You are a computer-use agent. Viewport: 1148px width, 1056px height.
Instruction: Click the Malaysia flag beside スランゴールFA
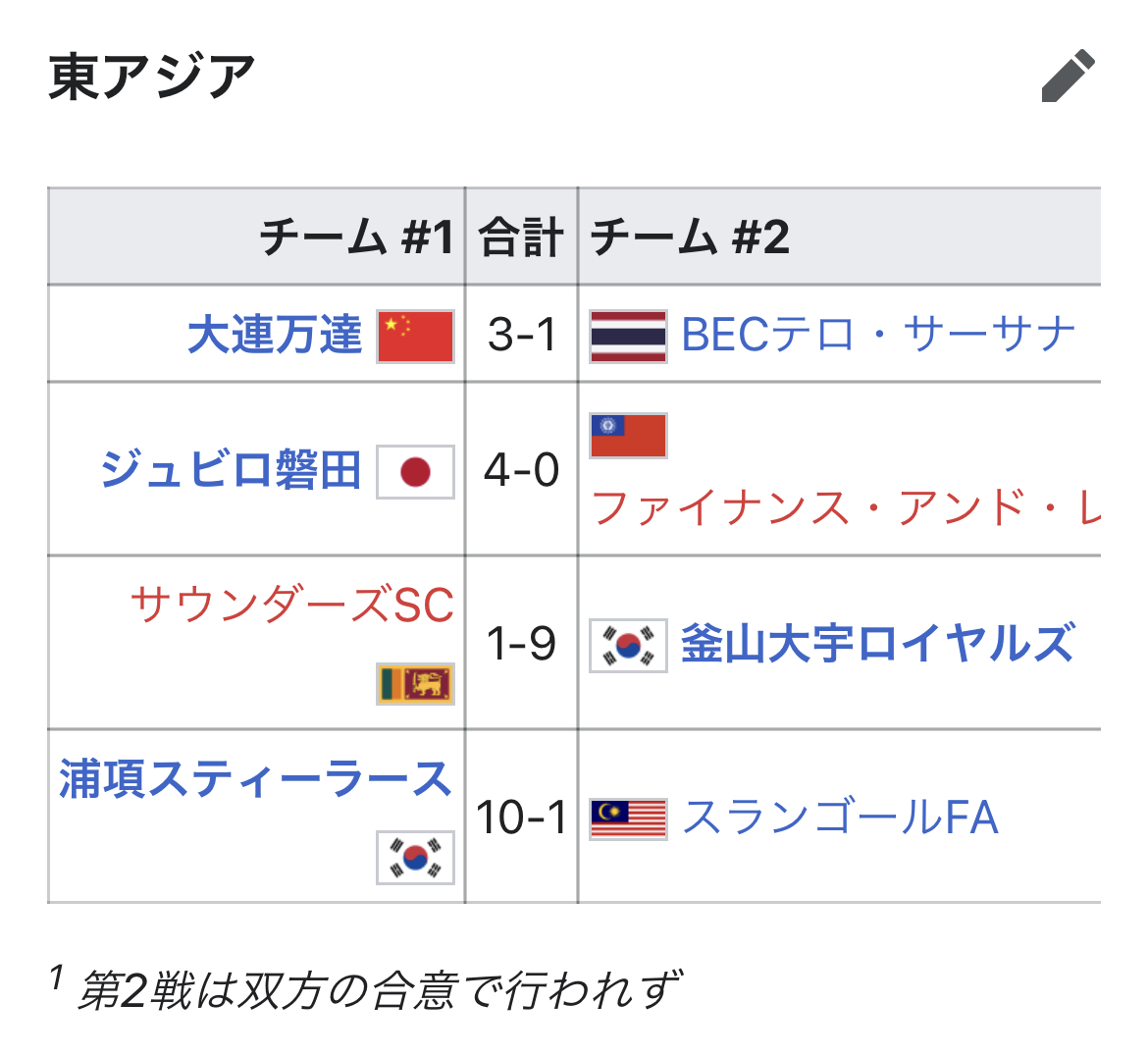(x=628, y=818)
